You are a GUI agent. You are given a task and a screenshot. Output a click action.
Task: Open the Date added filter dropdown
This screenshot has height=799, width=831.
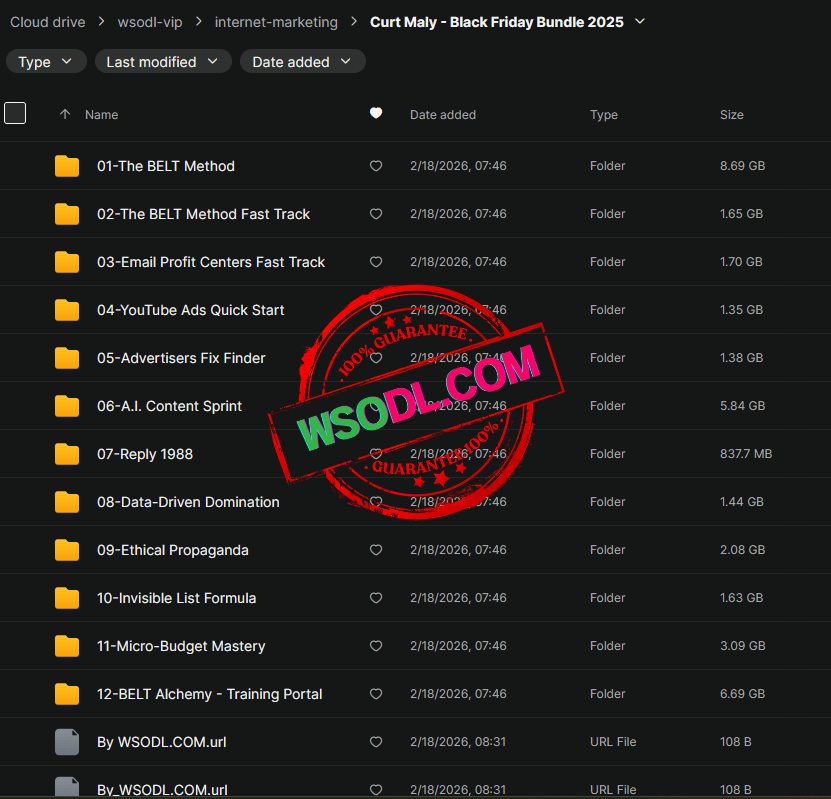tap(302, 62)
